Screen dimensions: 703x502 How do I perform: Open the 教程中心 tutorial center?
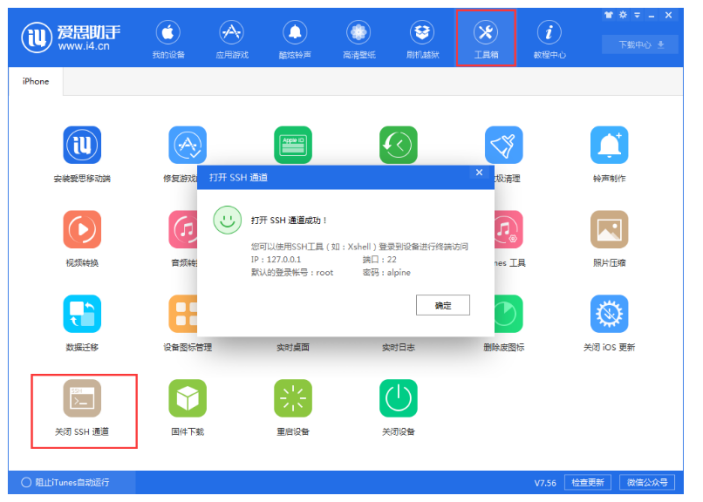(x=549, y=39)
